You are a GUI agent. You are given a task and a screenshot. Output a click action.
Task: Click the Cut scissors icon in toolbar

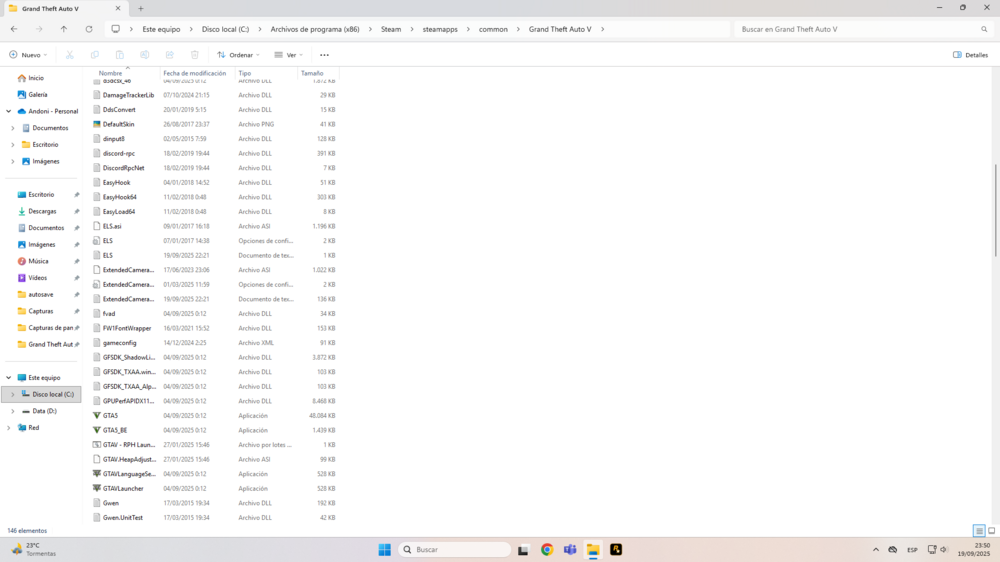click(x=70, y=55)
